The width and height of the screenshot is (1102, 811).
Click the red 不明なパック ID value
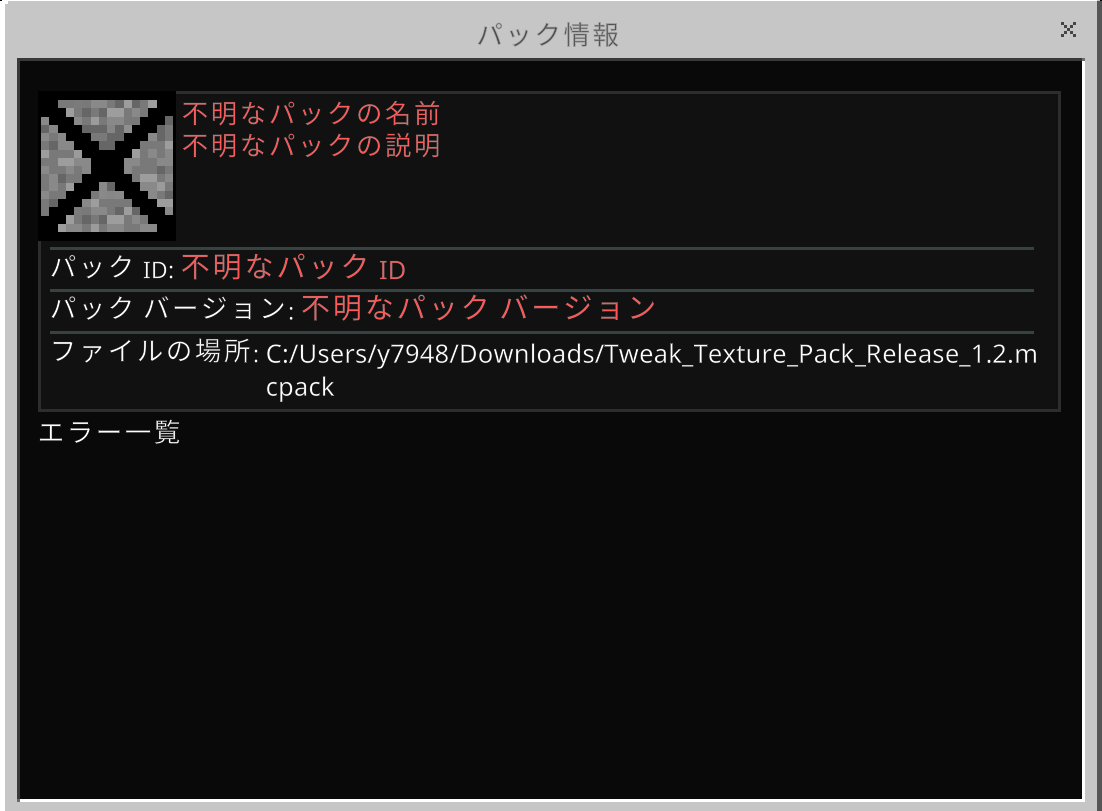293,269
